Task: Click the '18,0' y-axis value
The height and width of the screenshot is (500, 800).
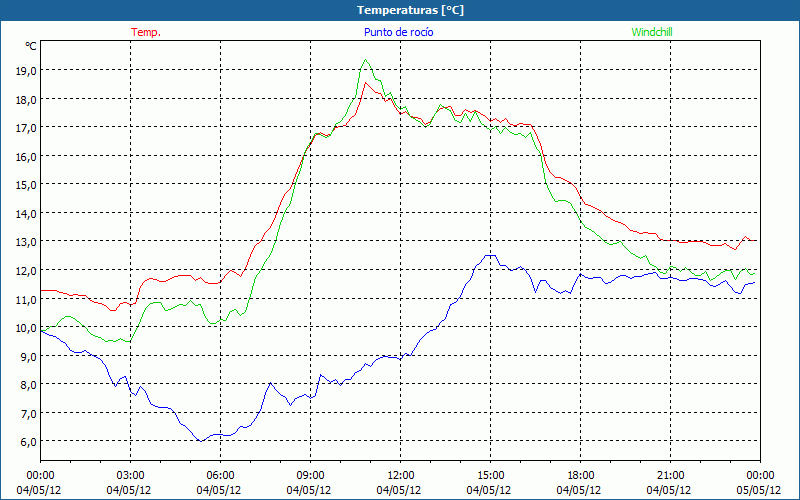Action: pos(26,99)
